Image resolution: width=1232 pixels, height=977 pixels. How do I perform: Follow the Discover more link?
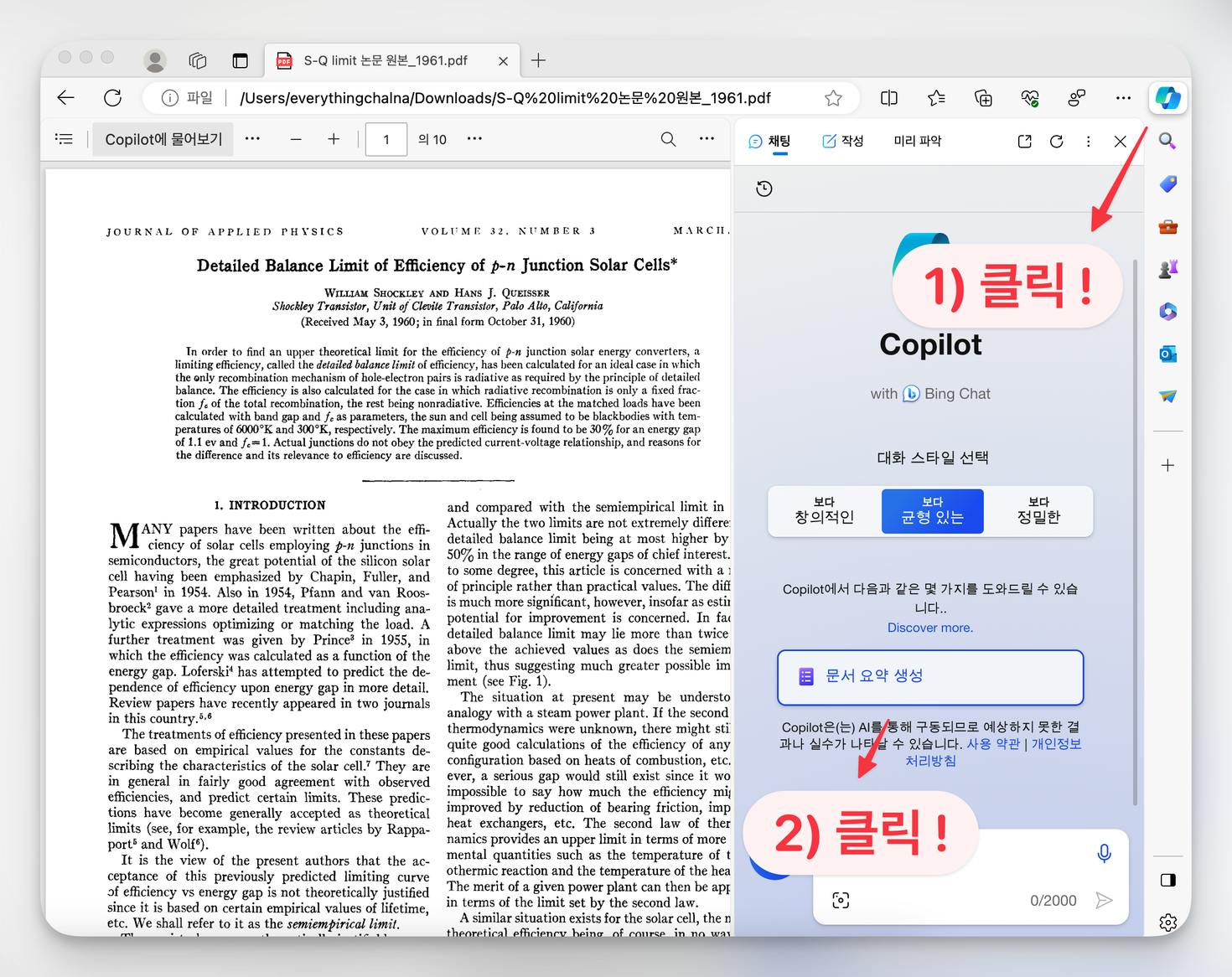click(930, 628)
